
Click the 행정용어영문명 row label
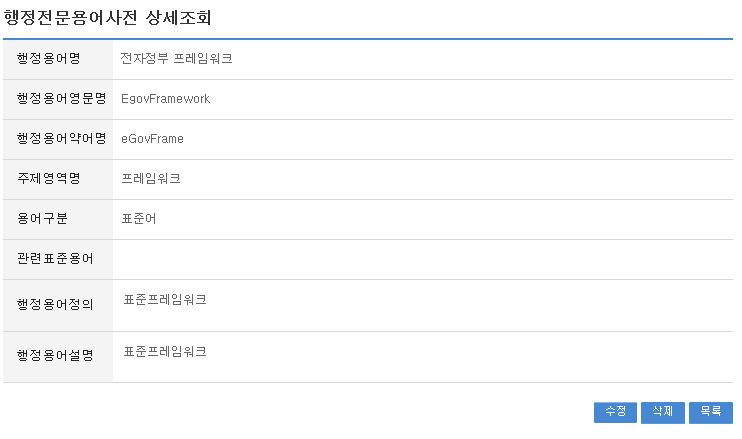[x=61, y=99]
